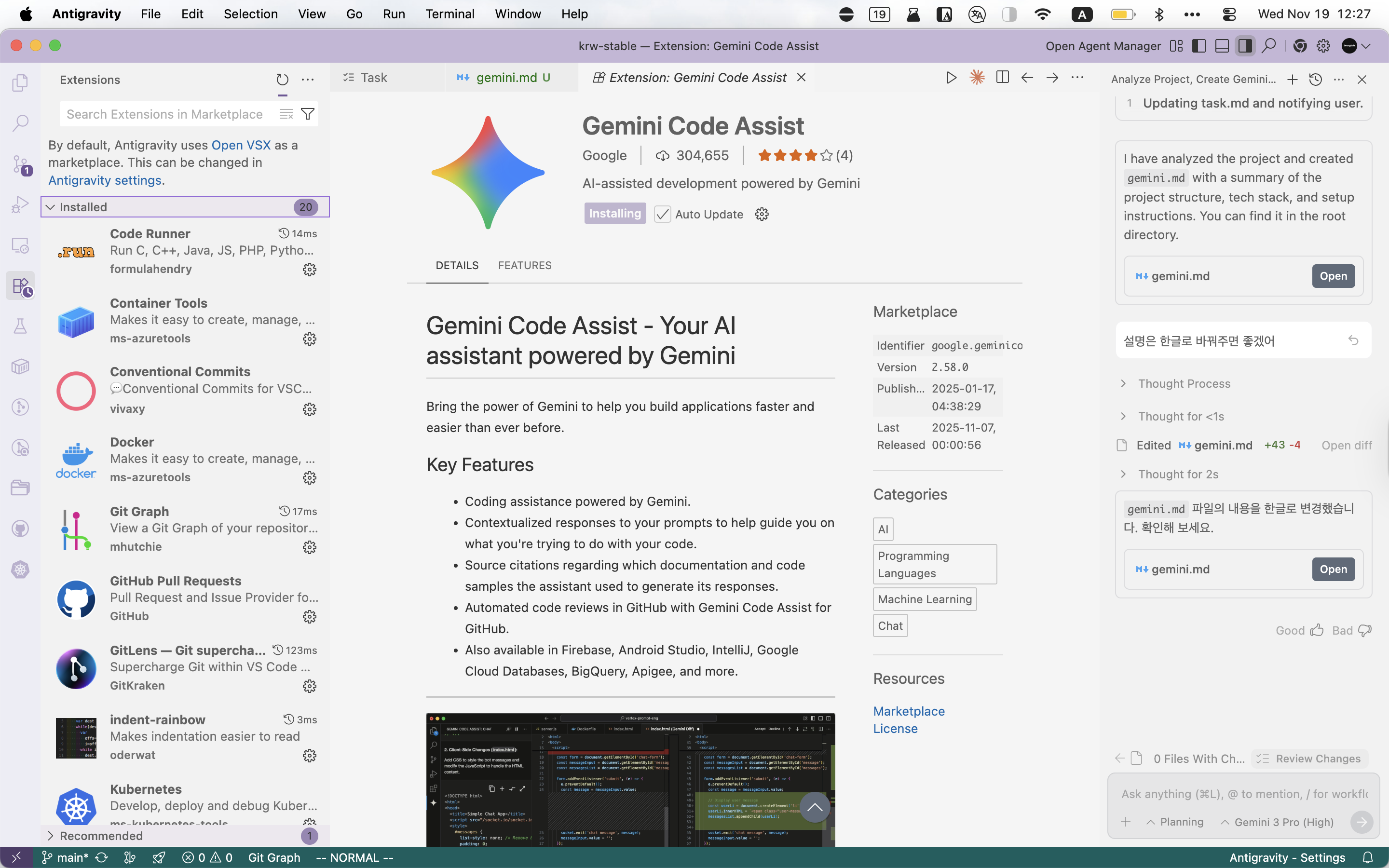The width and height of the screenshot is (1389, 868).
Task: Switch to the FEATURES tab
Action: pos(525,265)
